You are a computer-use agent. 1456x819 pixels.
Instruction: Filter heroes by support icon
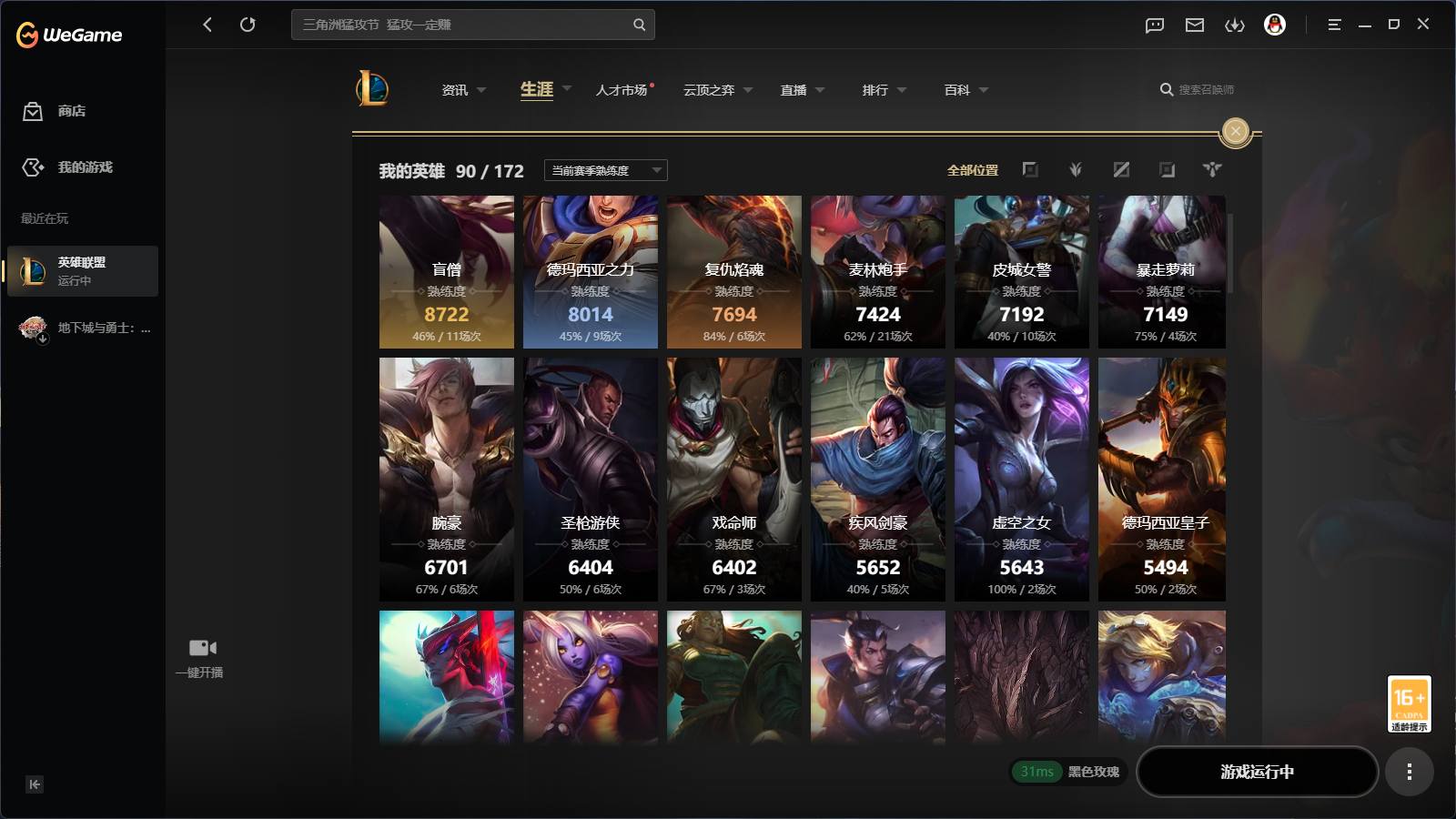pos(1212,170)
